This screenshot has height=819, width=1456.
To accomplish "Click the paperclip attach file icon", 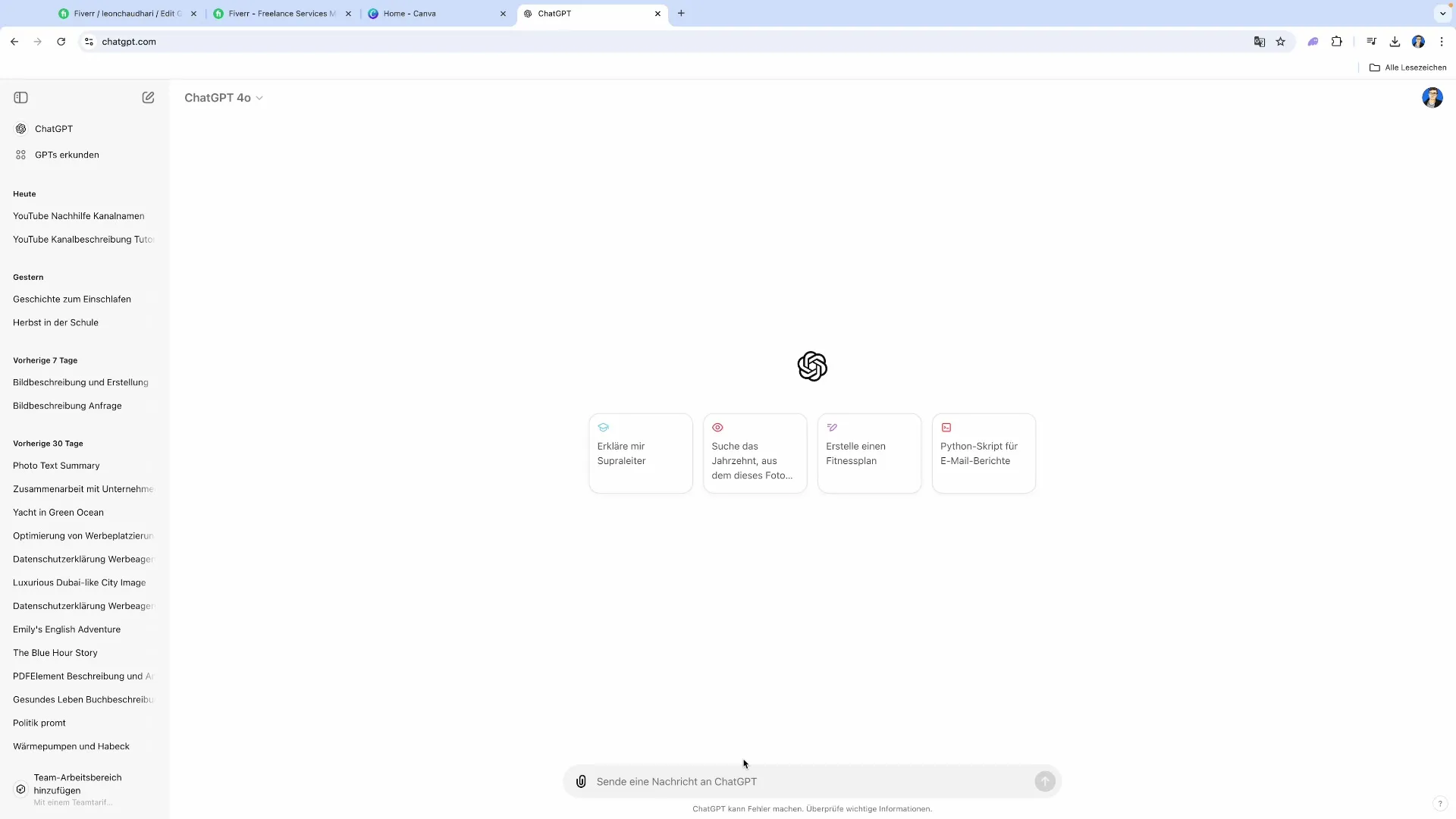I will click(x=581, y=782).
